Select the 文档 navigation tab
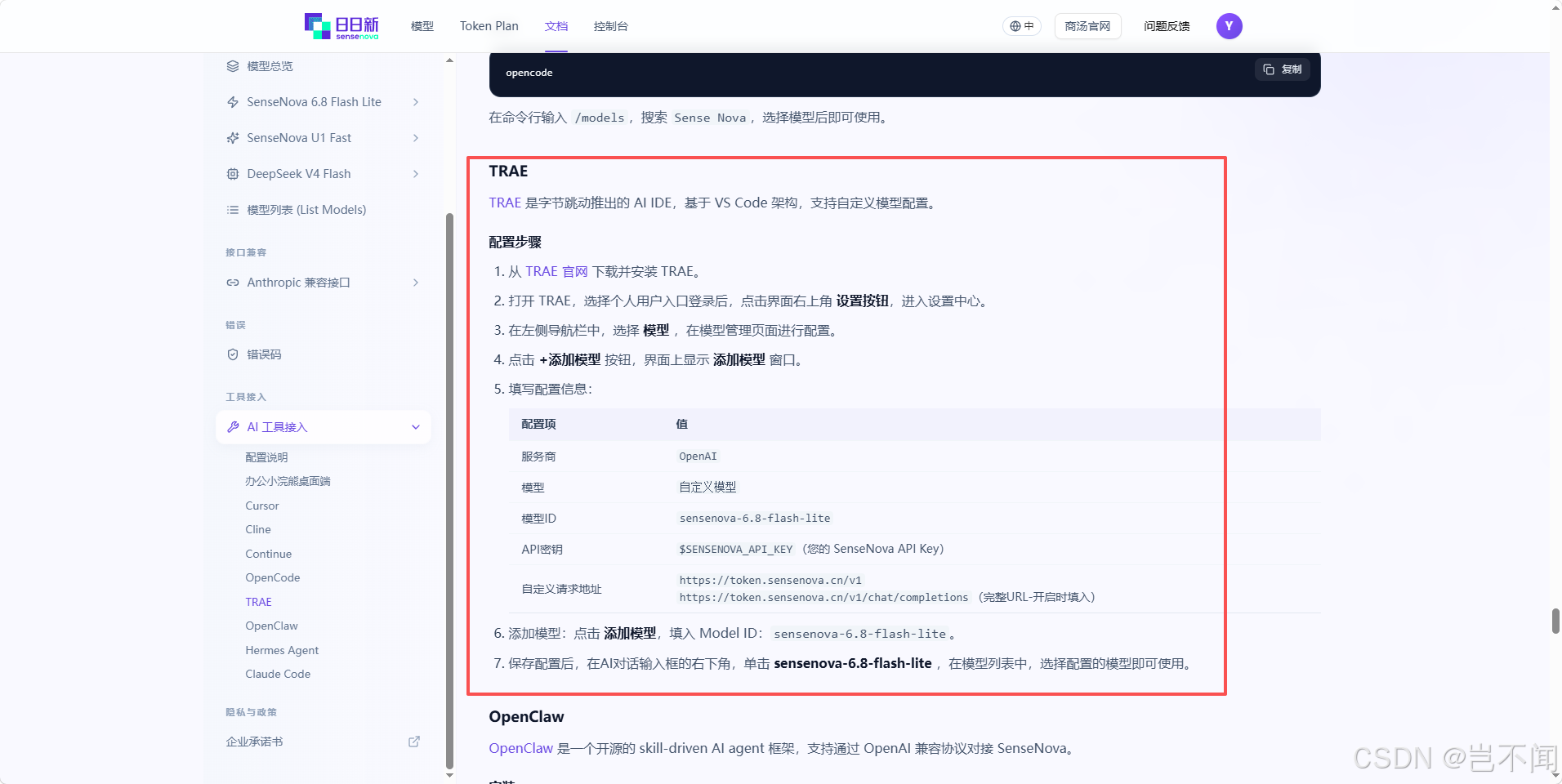1562x784 pixels. [556, 26]
